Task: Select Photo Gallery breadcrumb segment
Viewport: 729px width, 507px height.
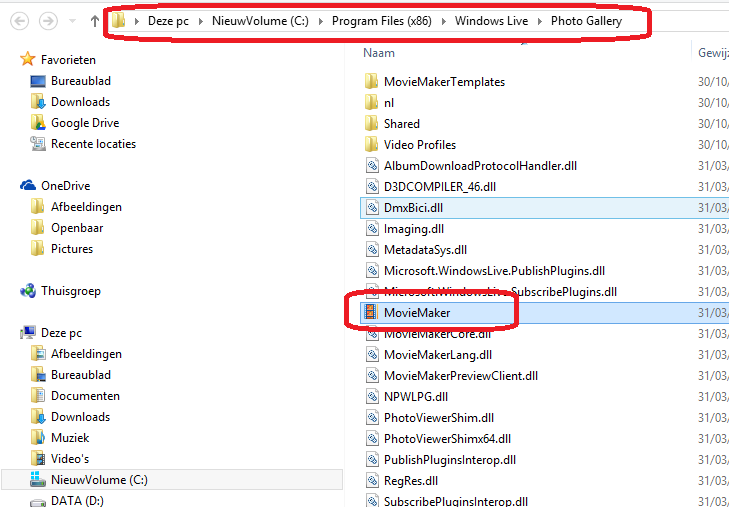Action: [x=586, y=21]
